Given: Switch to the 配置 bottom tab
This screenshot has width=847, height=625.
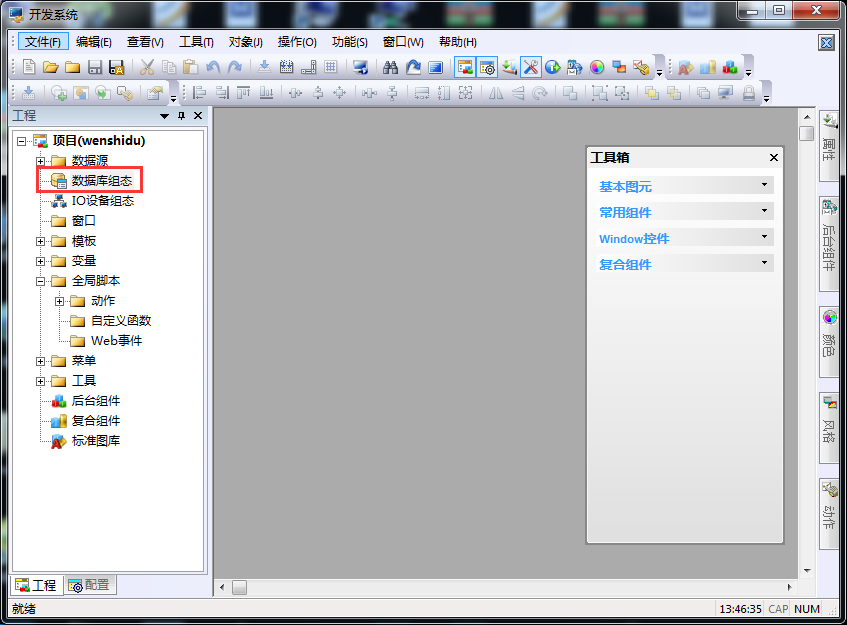Looking at the screenshot, I should pyautogui.click(x=89, y=585).
